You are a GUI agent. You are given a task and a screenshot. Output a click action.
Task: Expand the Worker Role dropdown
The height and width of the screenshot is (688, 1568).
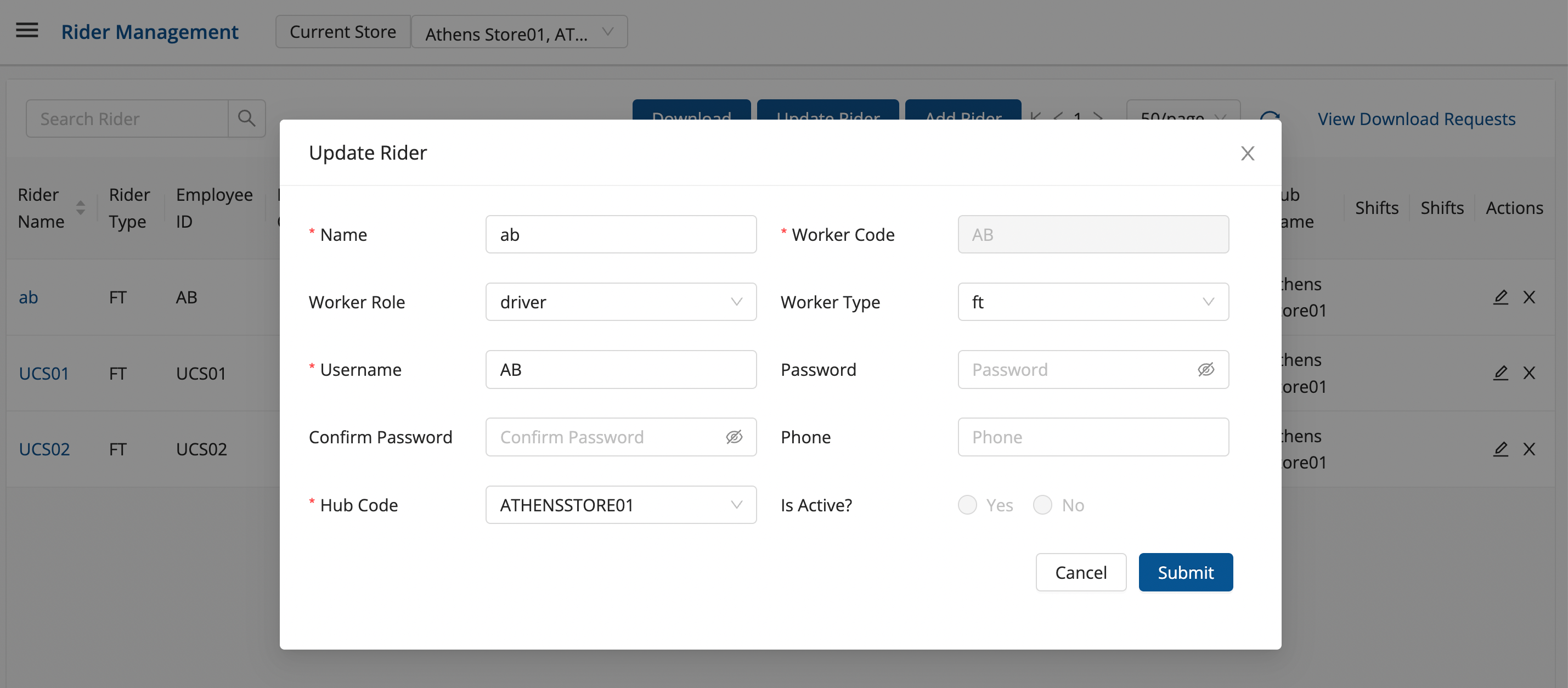621,302
